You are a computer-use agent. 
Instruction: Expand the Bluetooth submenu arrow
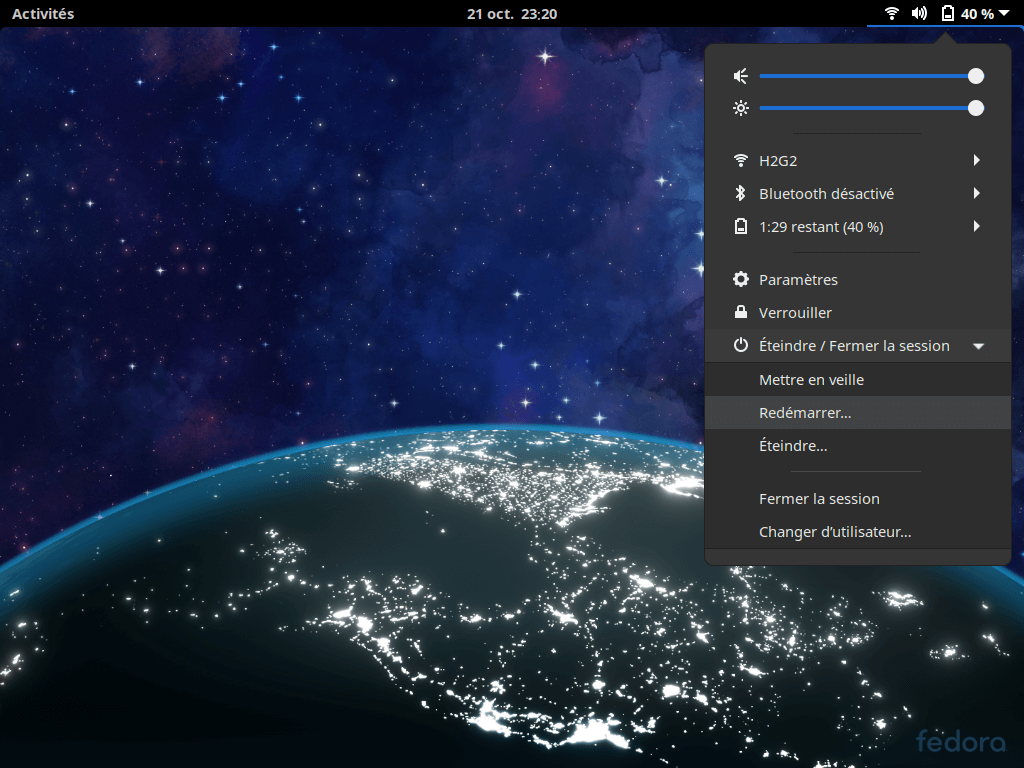click(977, 193)
